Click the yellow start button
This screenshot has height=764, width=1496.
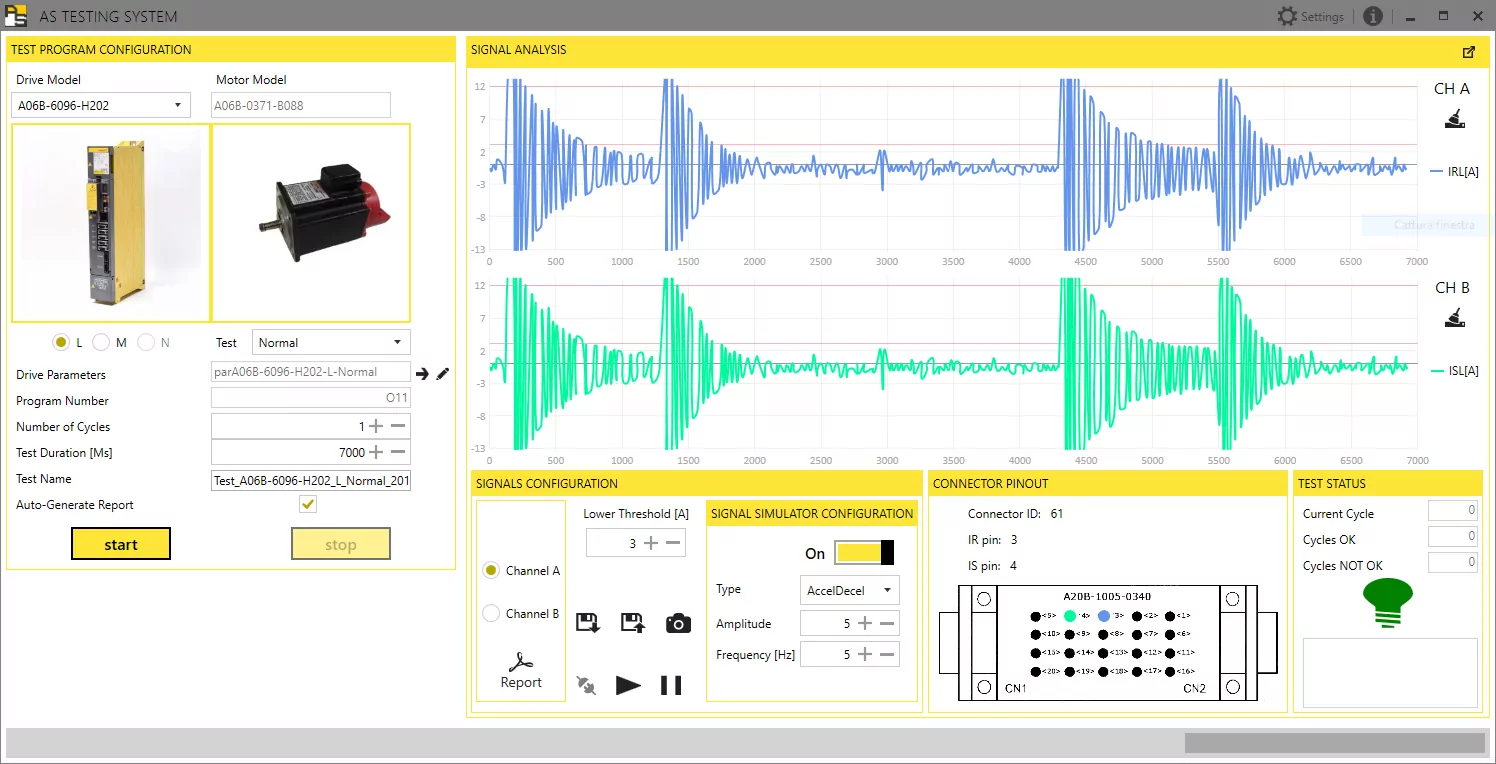[121, 544]
